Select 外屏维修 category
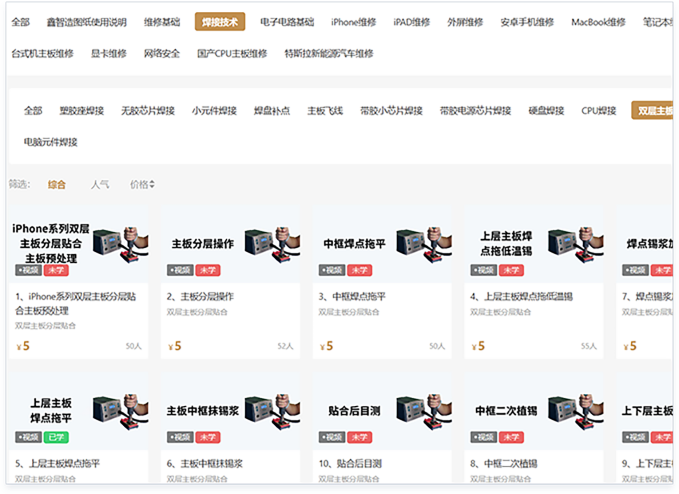 point(465,22)
